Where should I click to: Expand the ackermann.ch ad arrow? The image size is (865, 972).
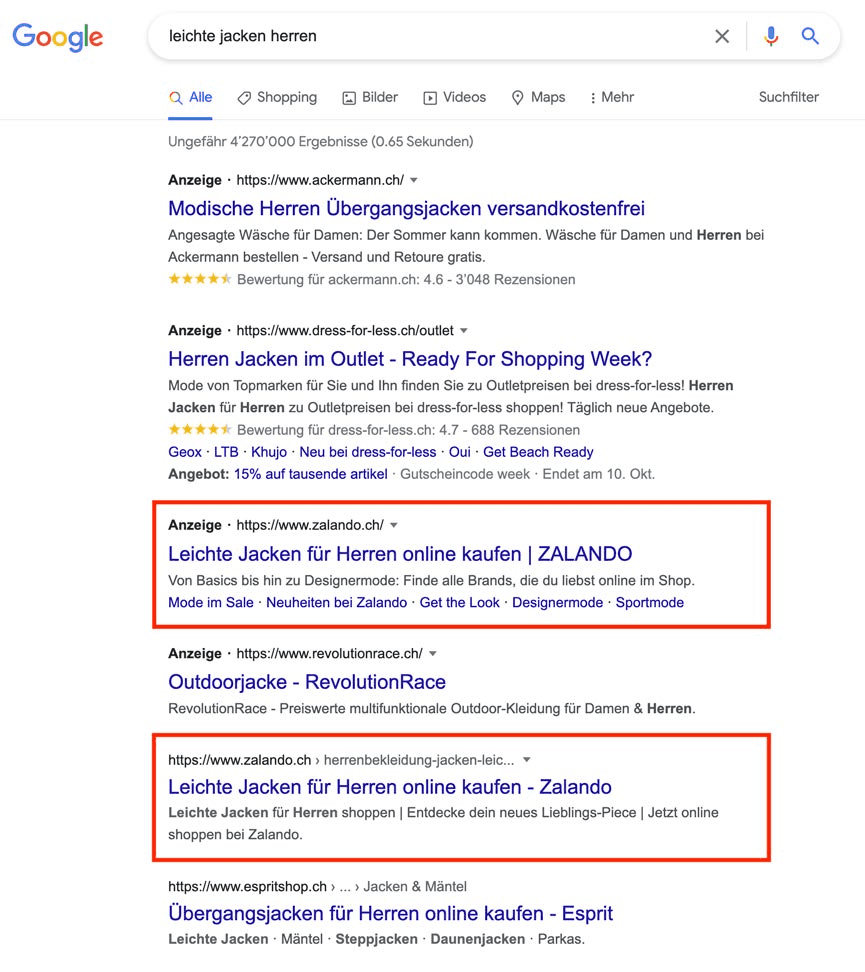pyautogui.click(x=412, y=180)
